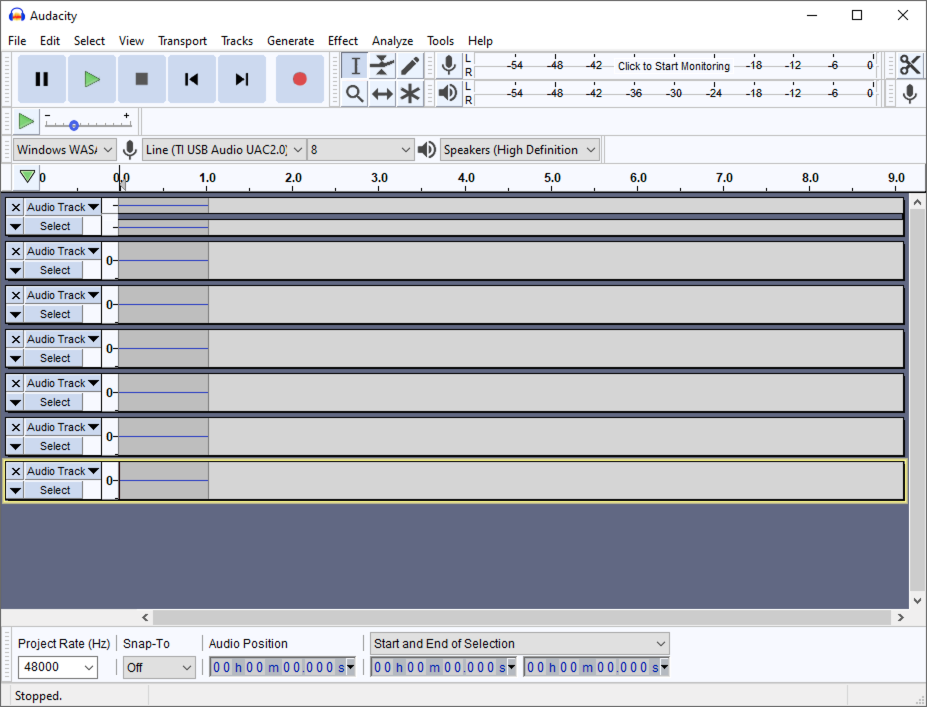Enable the Multi-Tool asterisk icon
This screenshot has height=707, width=927.
point(410,93)
